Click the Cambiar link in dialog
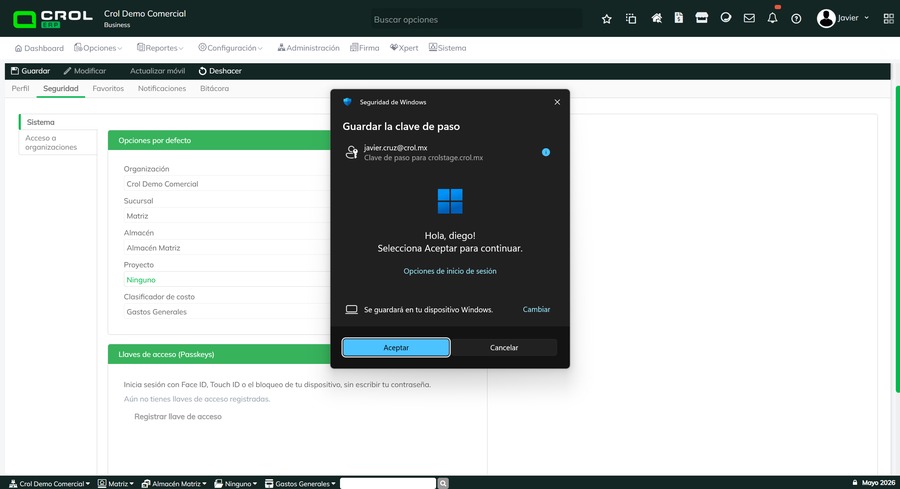 536,309
